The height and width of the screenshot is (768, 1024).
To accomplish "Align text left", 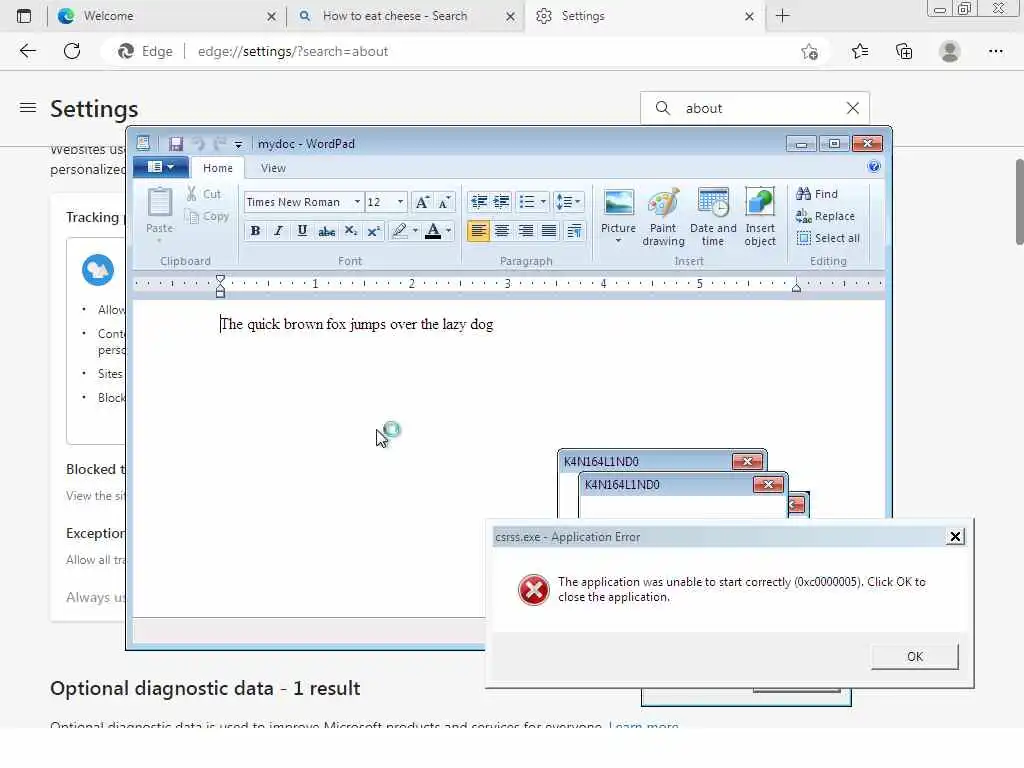I will [x=478, y=231].
